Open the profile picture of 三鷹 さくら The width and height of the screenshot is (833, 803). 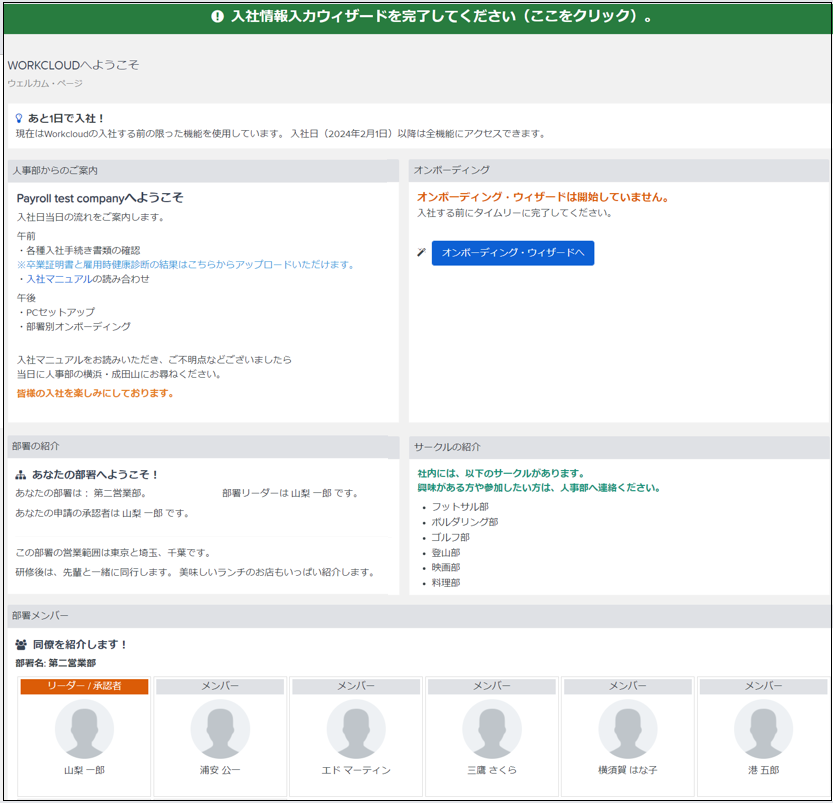(x=492, y=729)
